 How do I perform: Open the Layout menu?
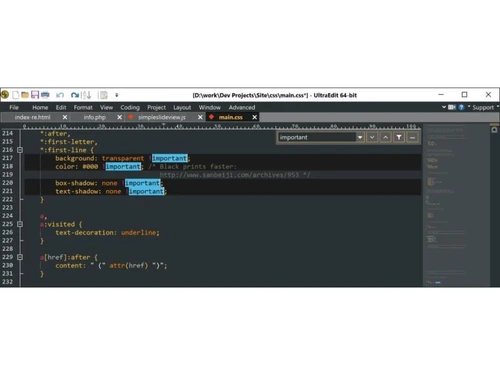point(182,107)
